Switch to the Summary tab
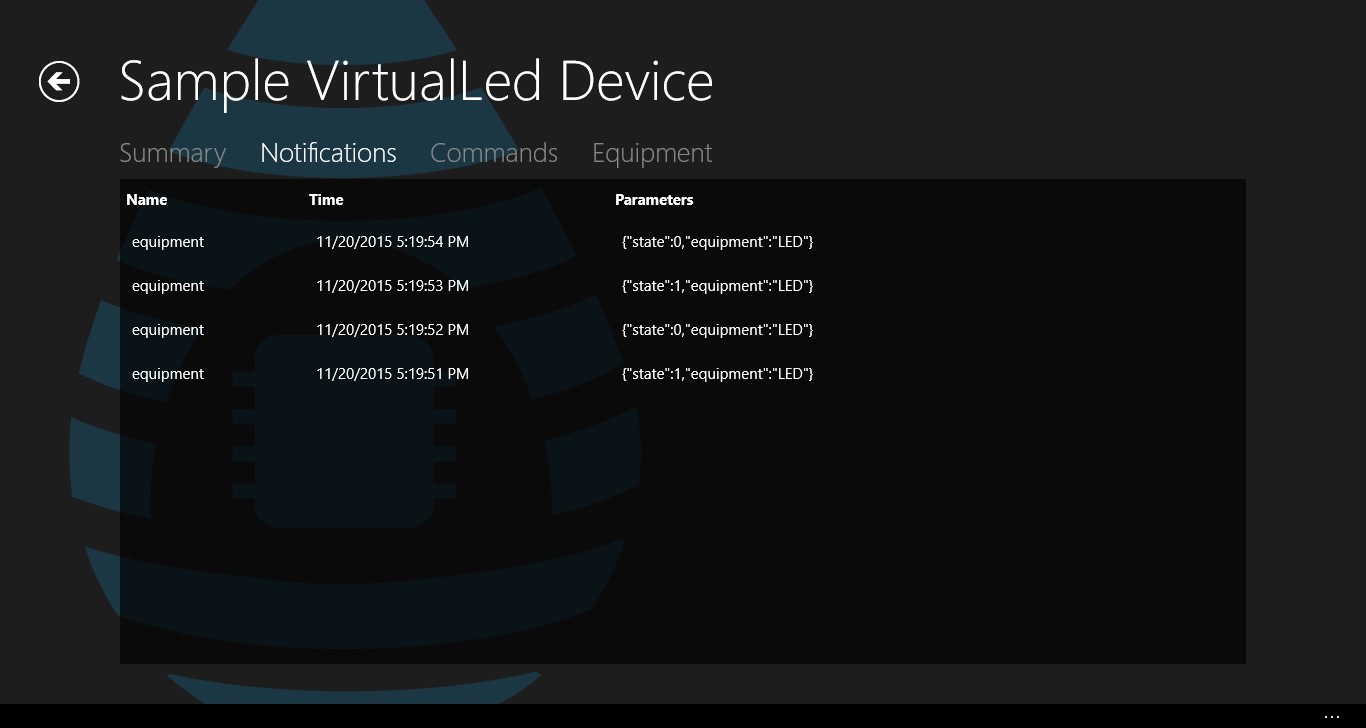This screenshot has width=1366, height=728. tap(172, 153)
